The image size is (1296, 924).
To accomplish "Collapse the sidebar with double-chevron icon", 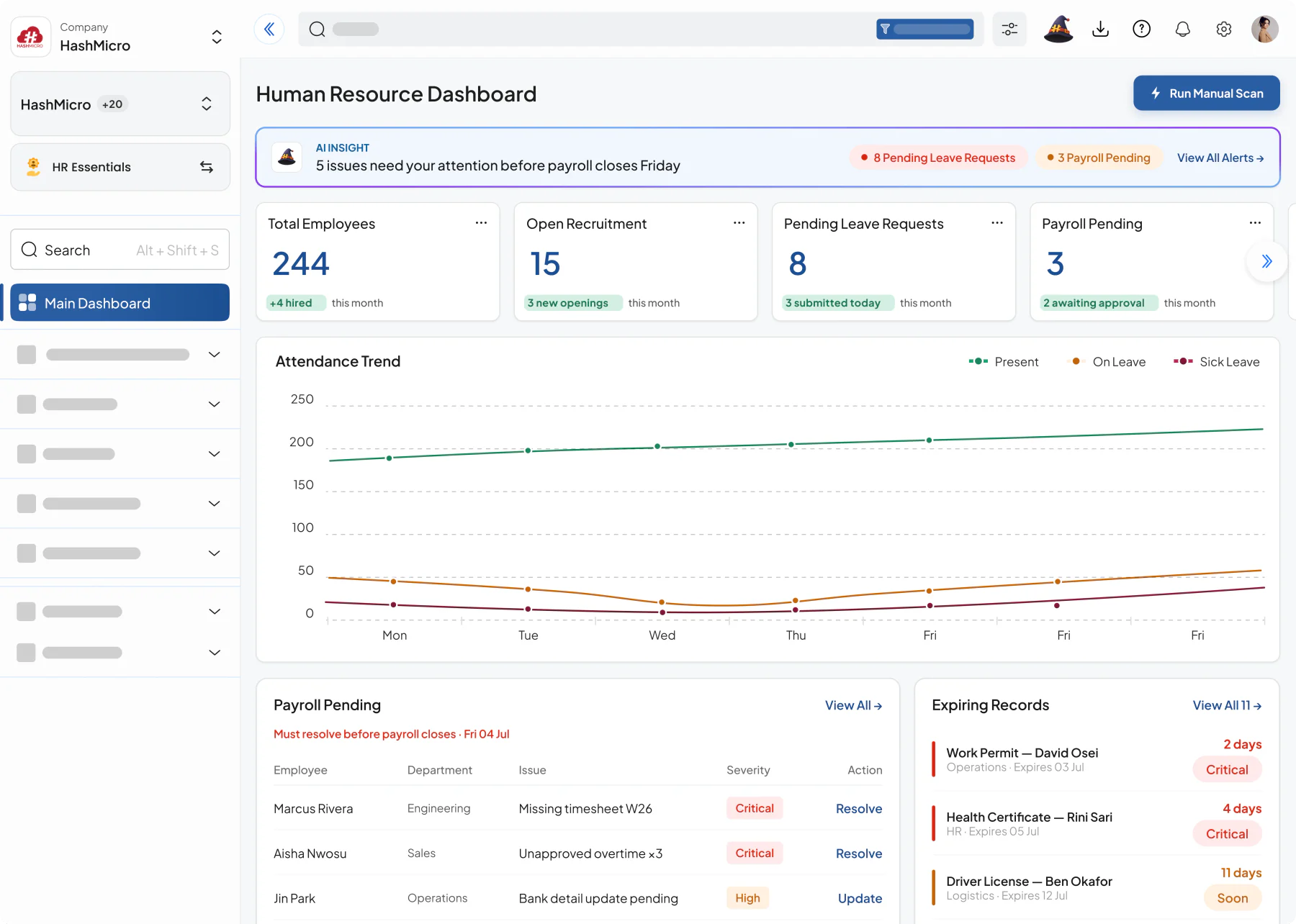I will [x=269, y=29].
